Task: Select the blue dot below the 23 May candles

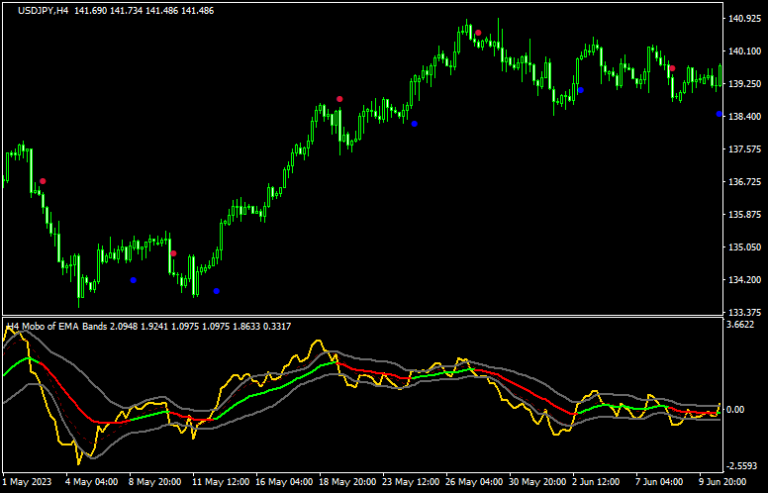Action: pyautogui.click(x=414, y=124)
